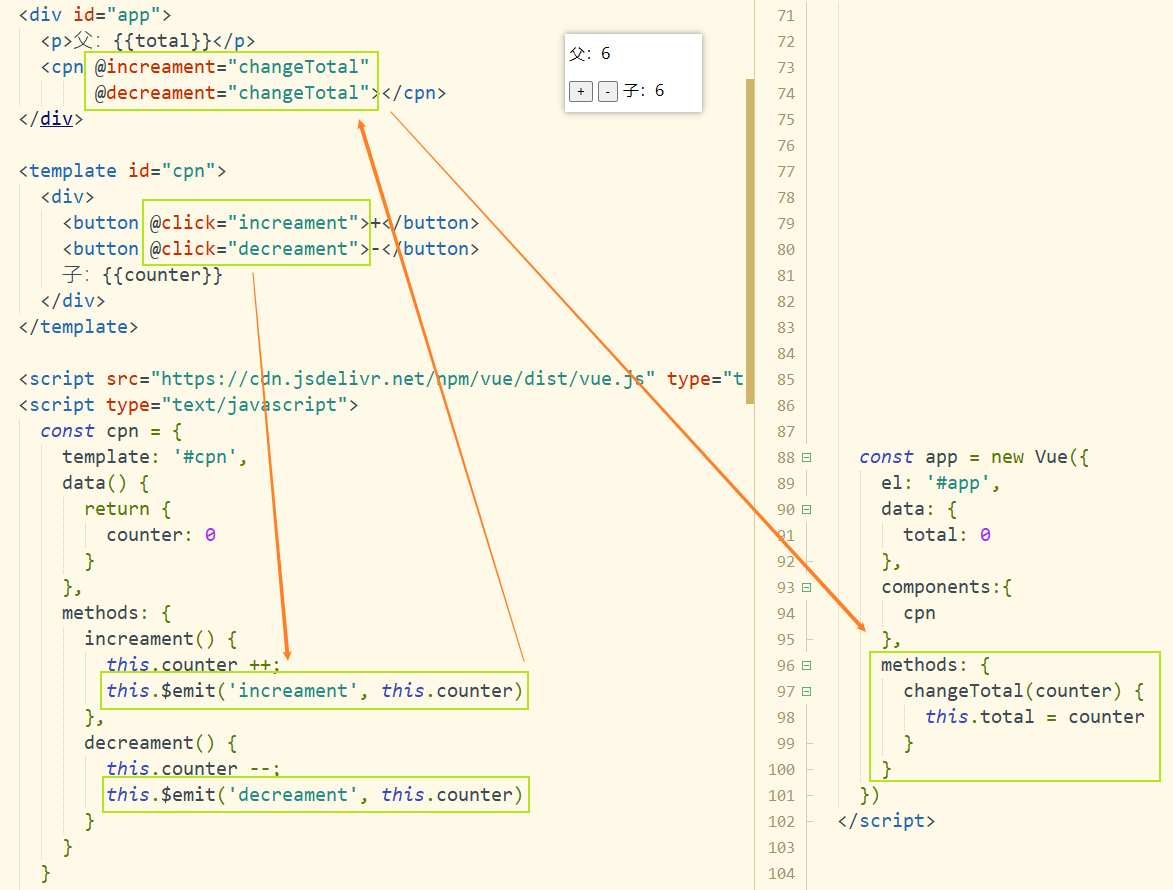Click line number 71 in gutter

coord(785,16)
